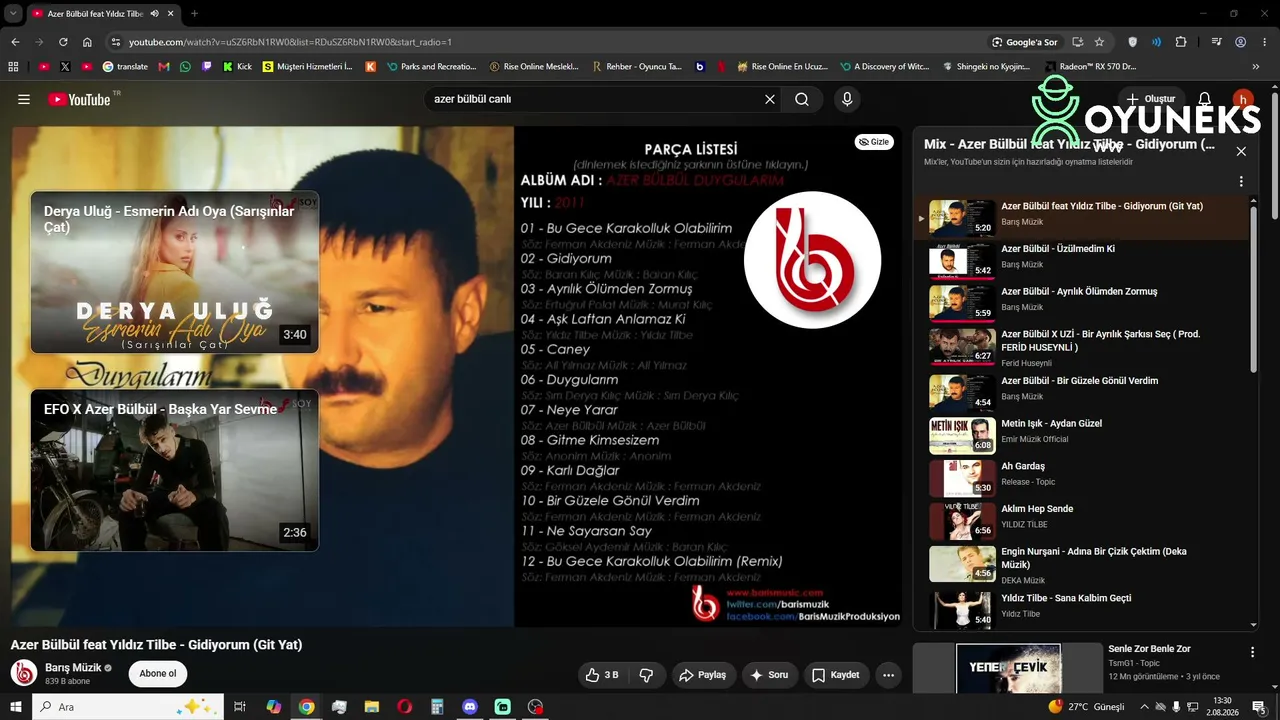Open the Extensions puzzle menu
Viewport: 1280px width, 720px height.
1181,42
